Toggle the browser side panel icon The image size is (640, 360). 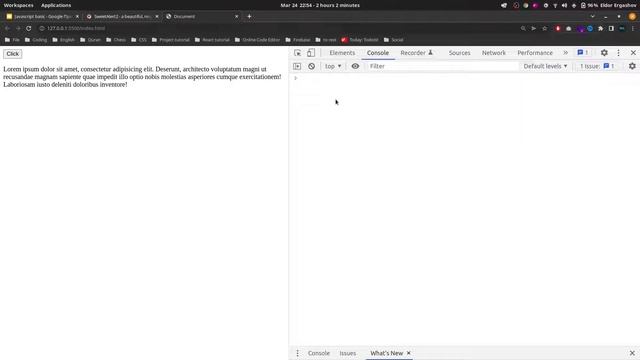[611, 29]
